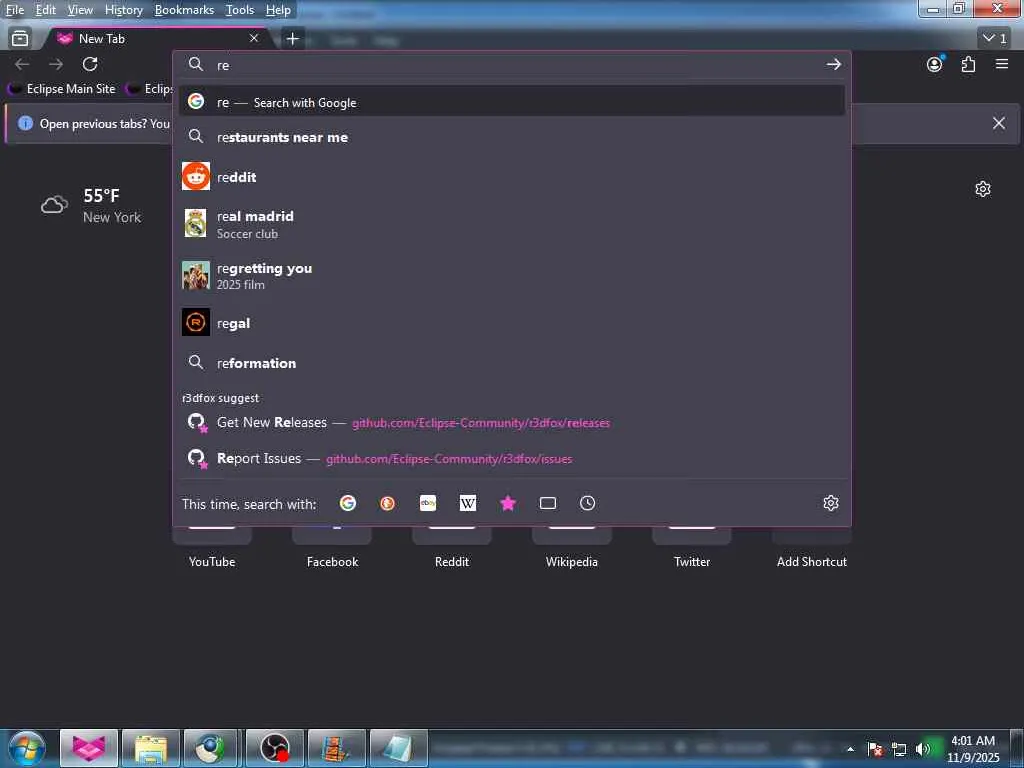Search this time with Wikipedia icon
This screenshot has width=1024, height=768.
(468, 503)
